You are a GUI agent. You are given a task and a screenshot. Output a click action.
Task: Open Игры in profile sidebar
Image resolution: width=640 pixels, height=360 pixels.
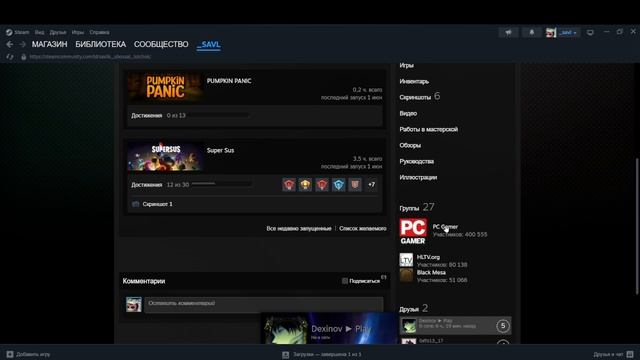pyautogui.click(x=407, y=65)
